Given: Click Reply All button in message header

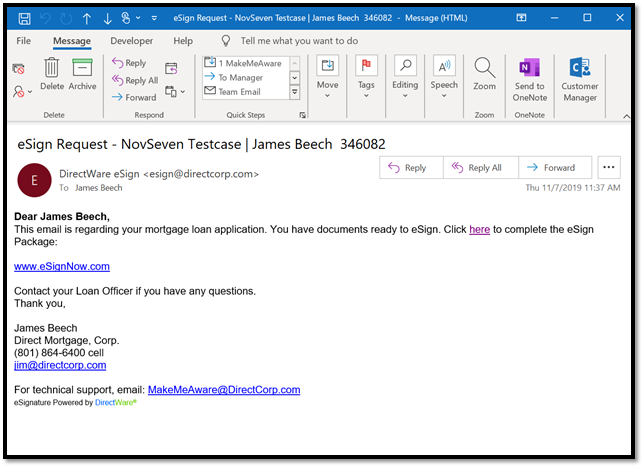Looking at the screenshot, I should click(x=481, y=167).
